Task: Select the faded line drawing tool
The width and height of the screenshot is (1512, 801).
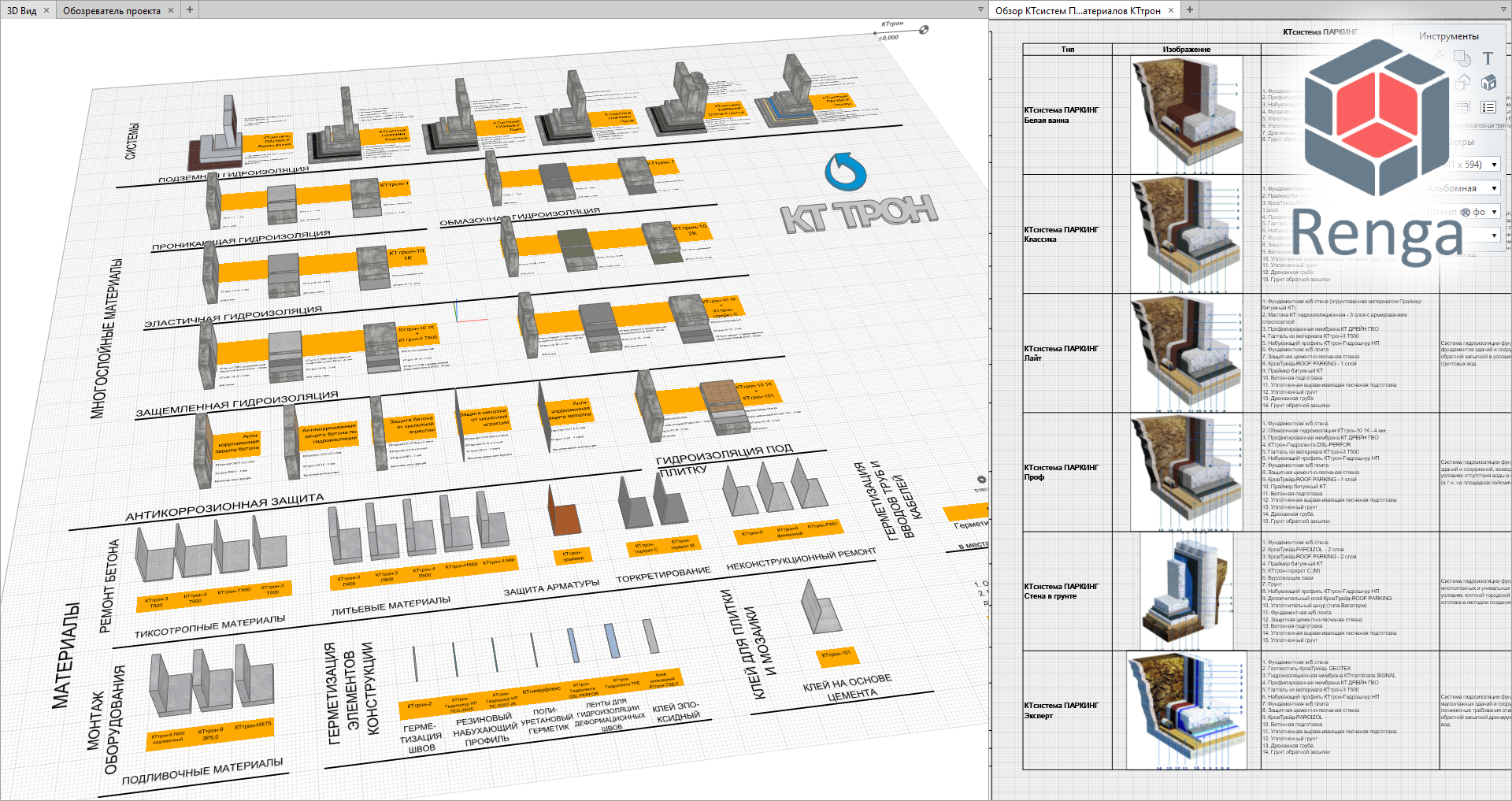Action: pyautogui.click(x=1438, y=58)
